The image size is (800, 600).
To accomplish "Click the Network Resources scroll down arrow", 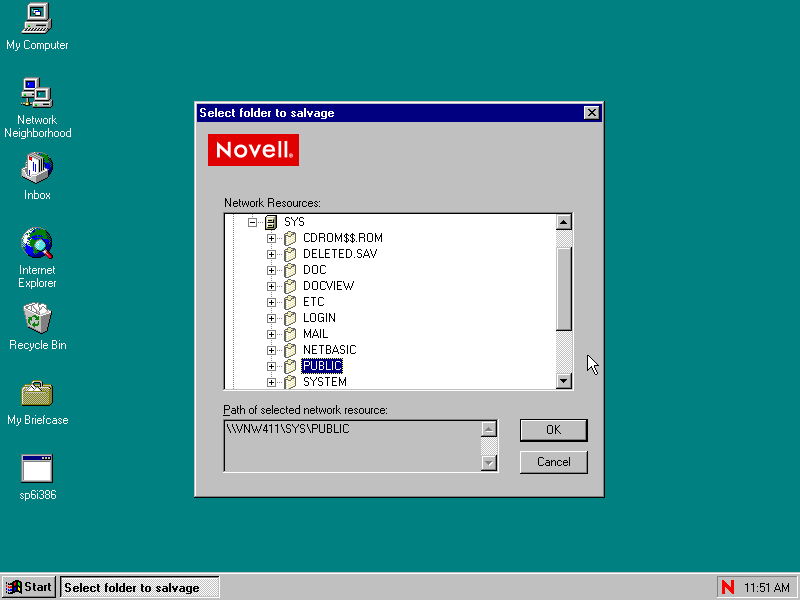I will (564, 381).
